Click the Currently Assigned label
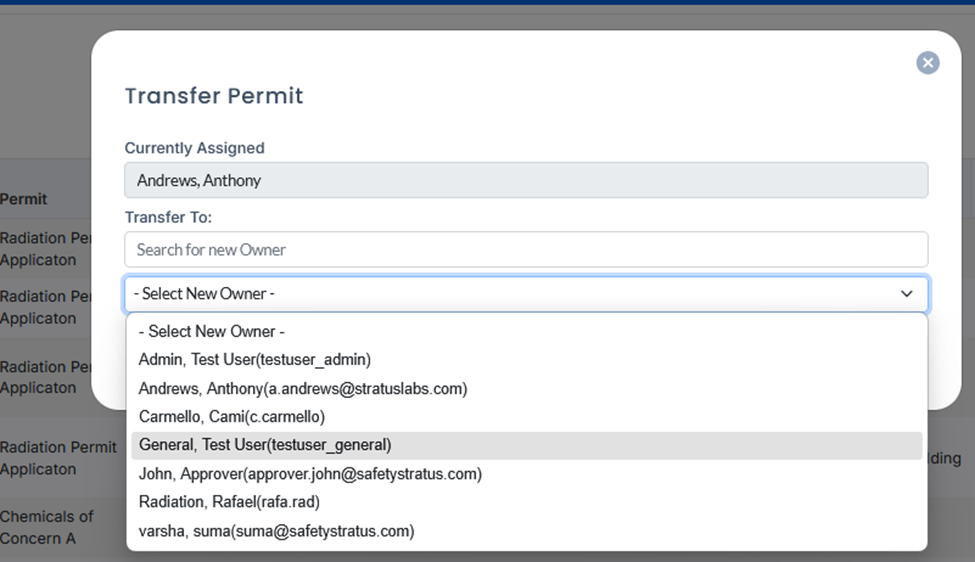Image resolution: width=975 pixels, height=562 pixels. (x=195, y=148)
